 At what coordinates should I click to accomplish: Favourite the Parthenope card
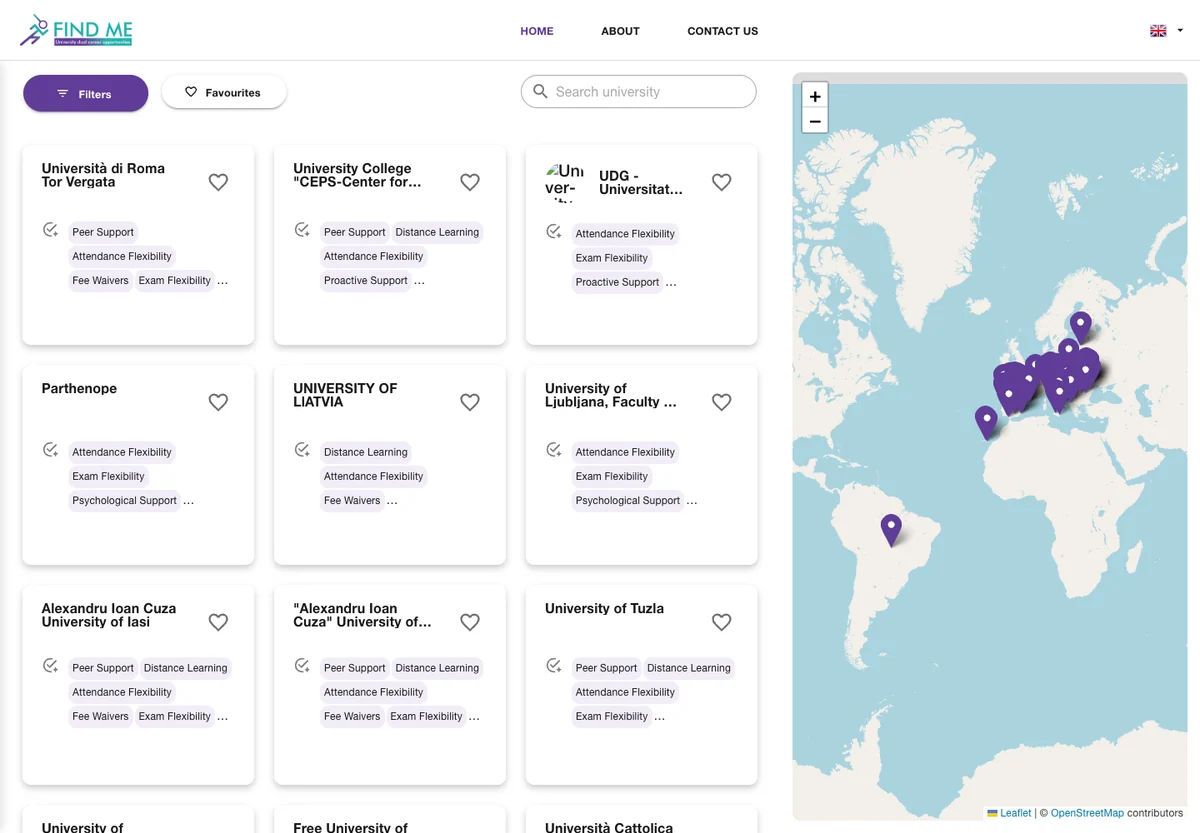pos(218,402)
